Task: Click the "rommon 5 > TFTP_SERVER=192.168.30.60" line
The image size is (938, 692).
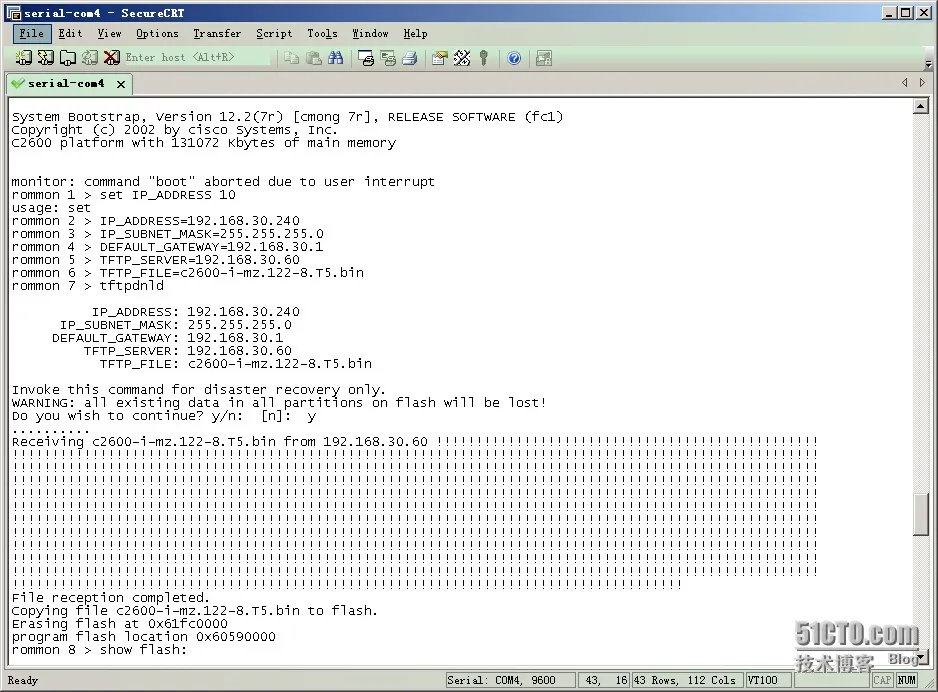Action: pyautogui.click(x=156, y=260)
